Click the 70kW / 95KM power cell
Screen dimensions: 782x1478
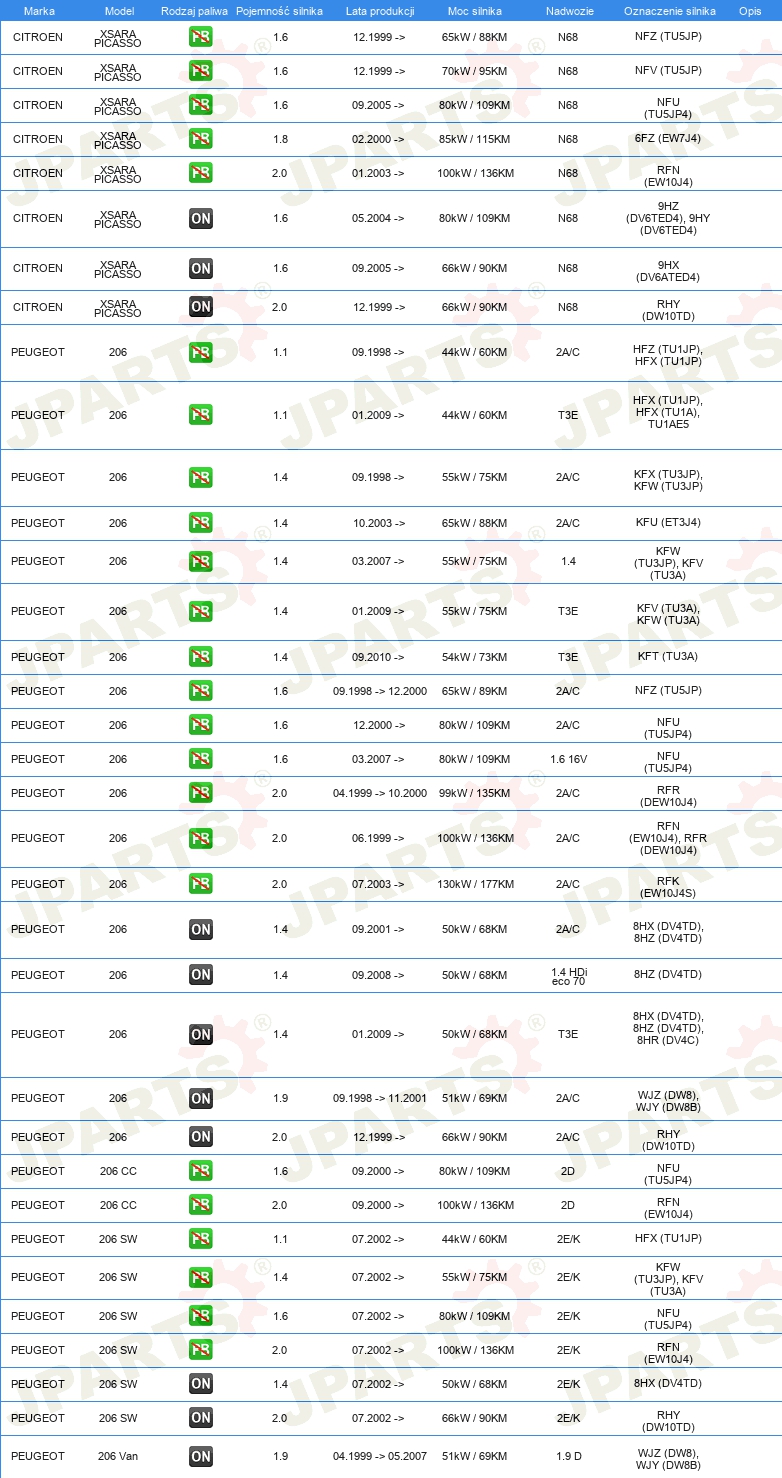[x=474, y=71]
